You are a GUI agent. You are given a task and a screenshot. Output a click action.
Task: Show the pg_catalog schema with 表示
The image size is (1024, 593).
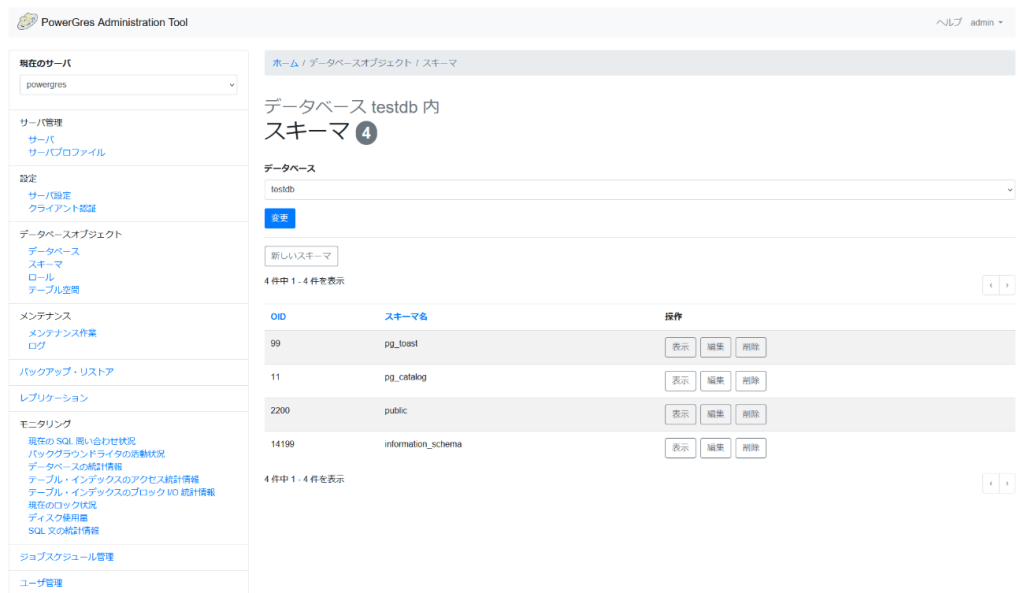tap(680, 381)
